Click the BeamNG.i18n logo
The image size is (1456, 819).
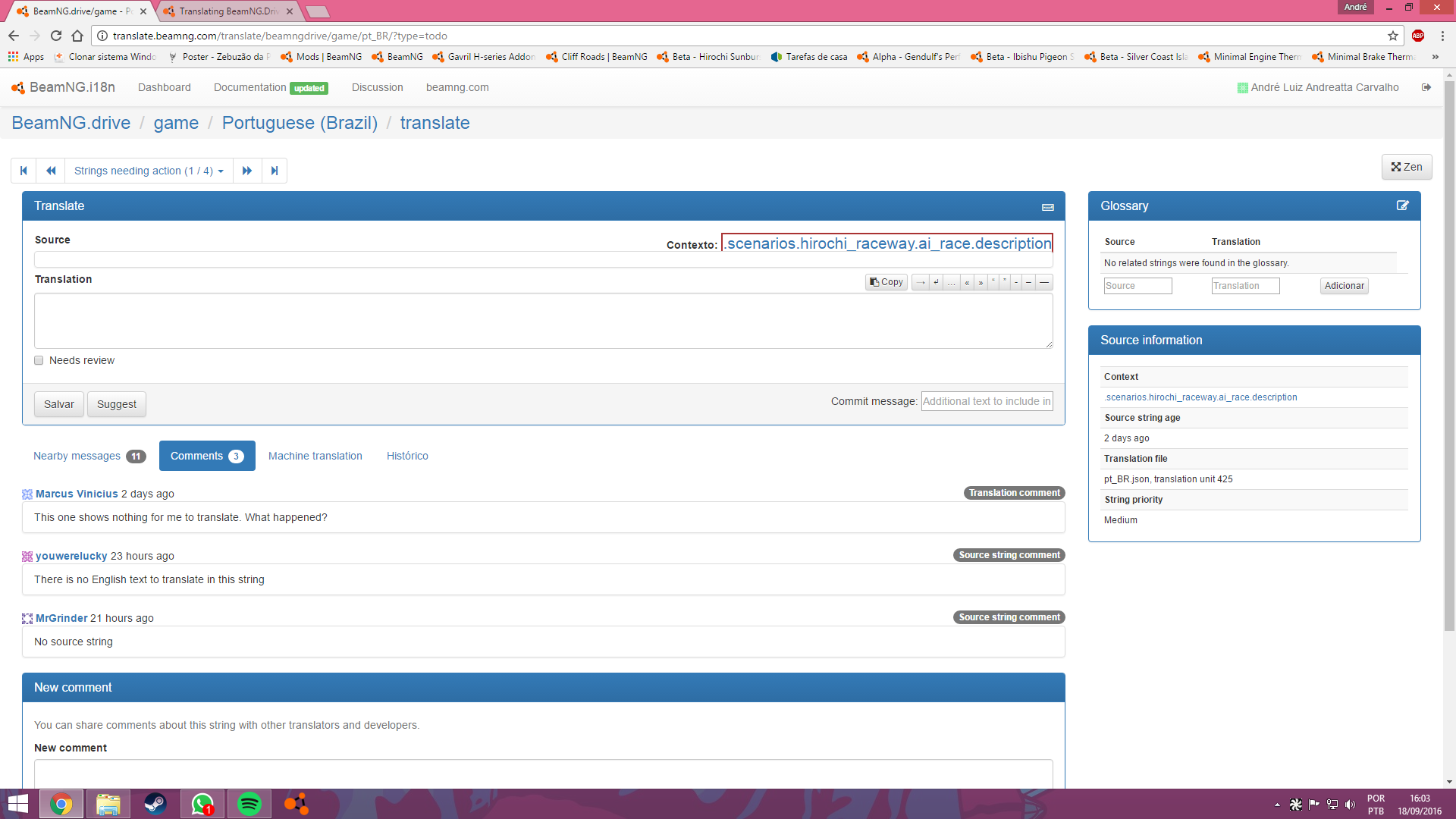64,87
